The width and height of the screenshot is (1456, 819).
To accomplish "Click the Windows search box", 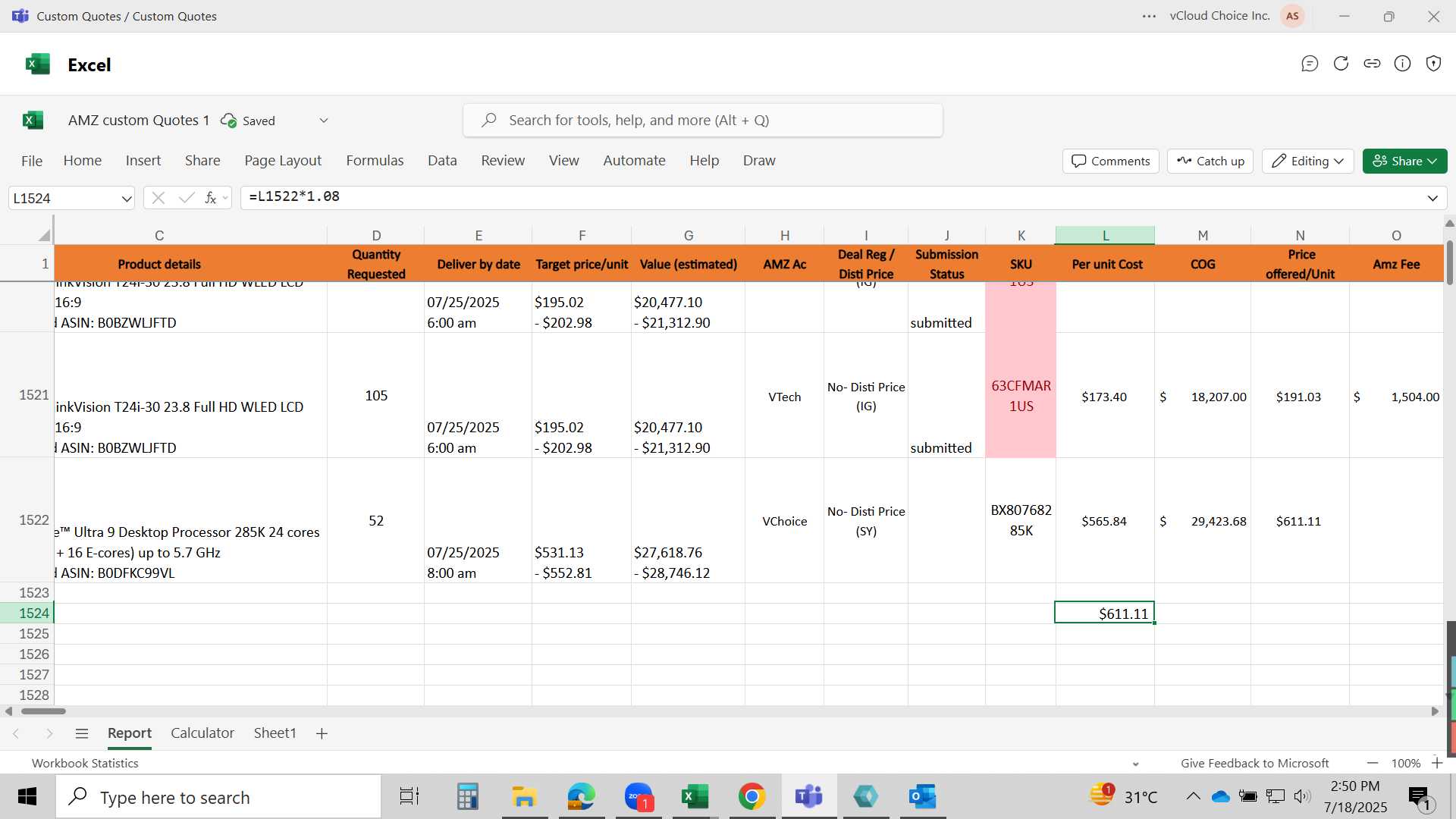I will 218,797.
